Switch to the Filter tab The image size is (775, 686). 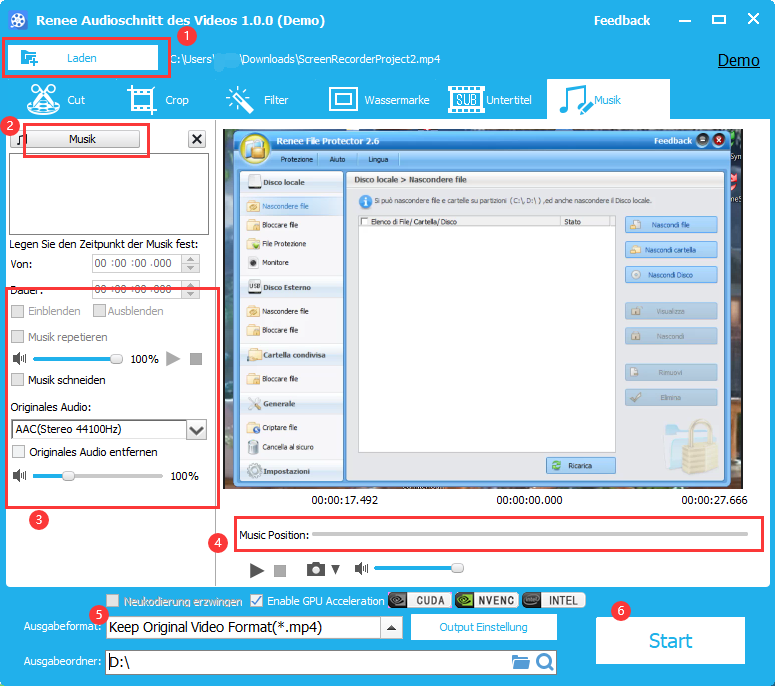pos(257,99)
